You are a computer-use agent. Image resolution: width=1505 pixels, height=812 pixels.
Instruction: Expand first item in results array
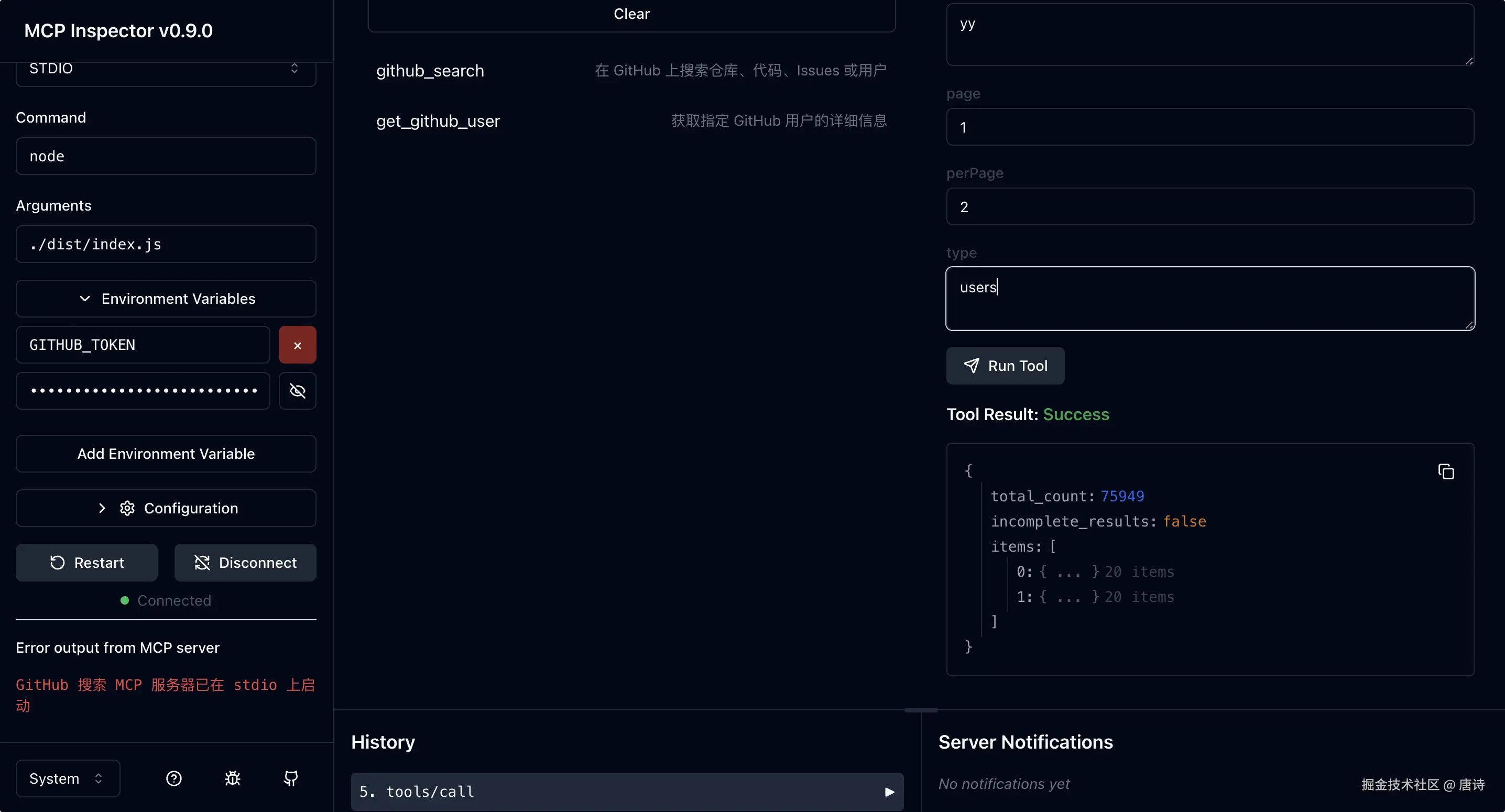(1068, 572)
